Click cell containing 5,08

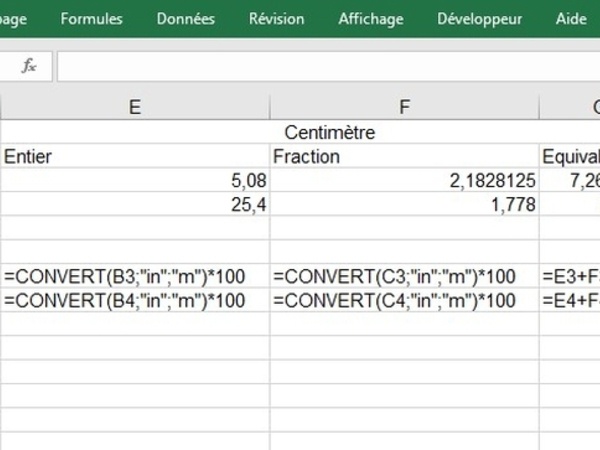[135, 181]
